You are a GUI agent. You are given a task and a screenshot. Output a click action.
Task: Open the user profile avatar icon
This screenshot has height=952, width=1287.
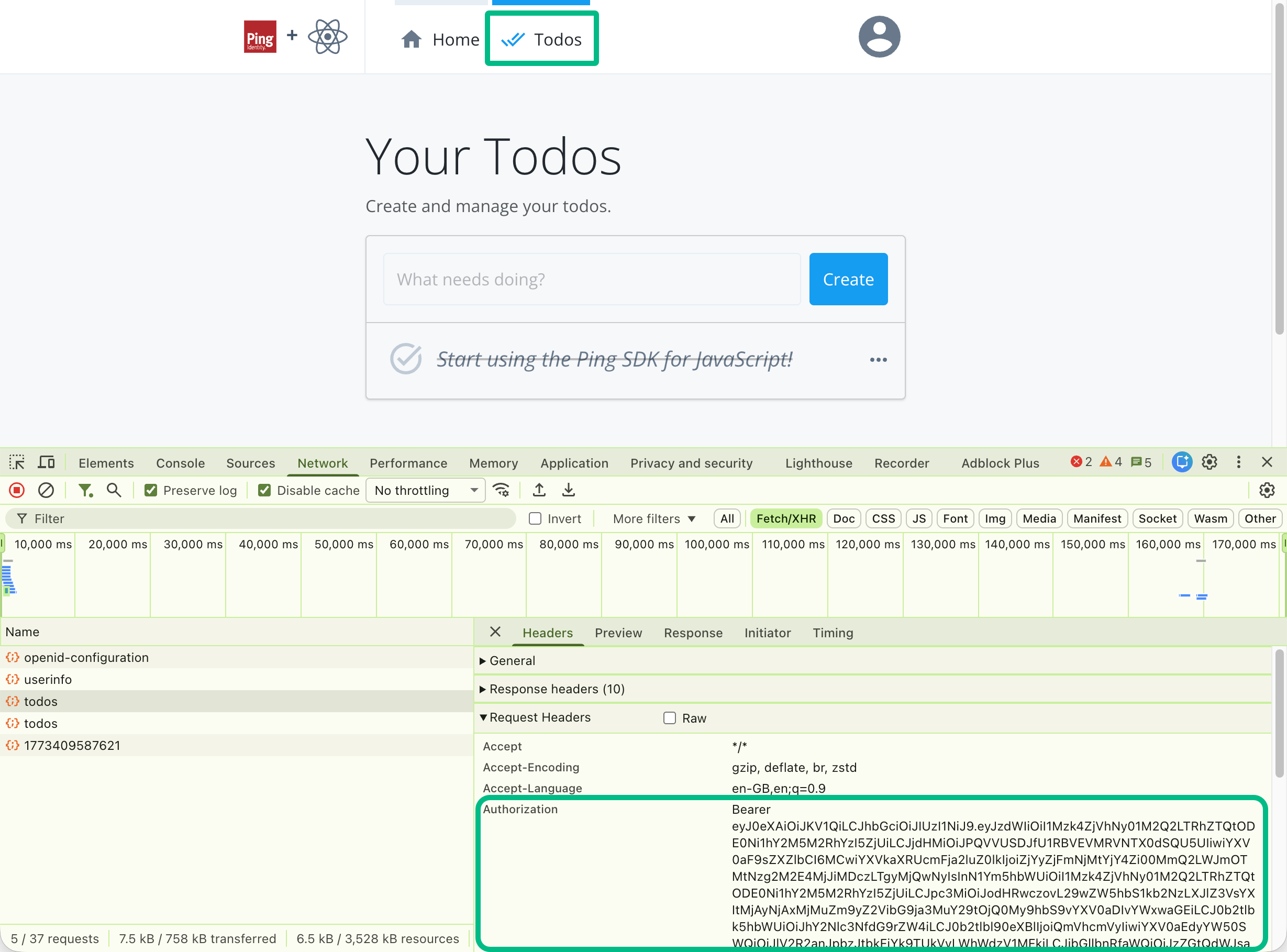[x=879, y=37]
